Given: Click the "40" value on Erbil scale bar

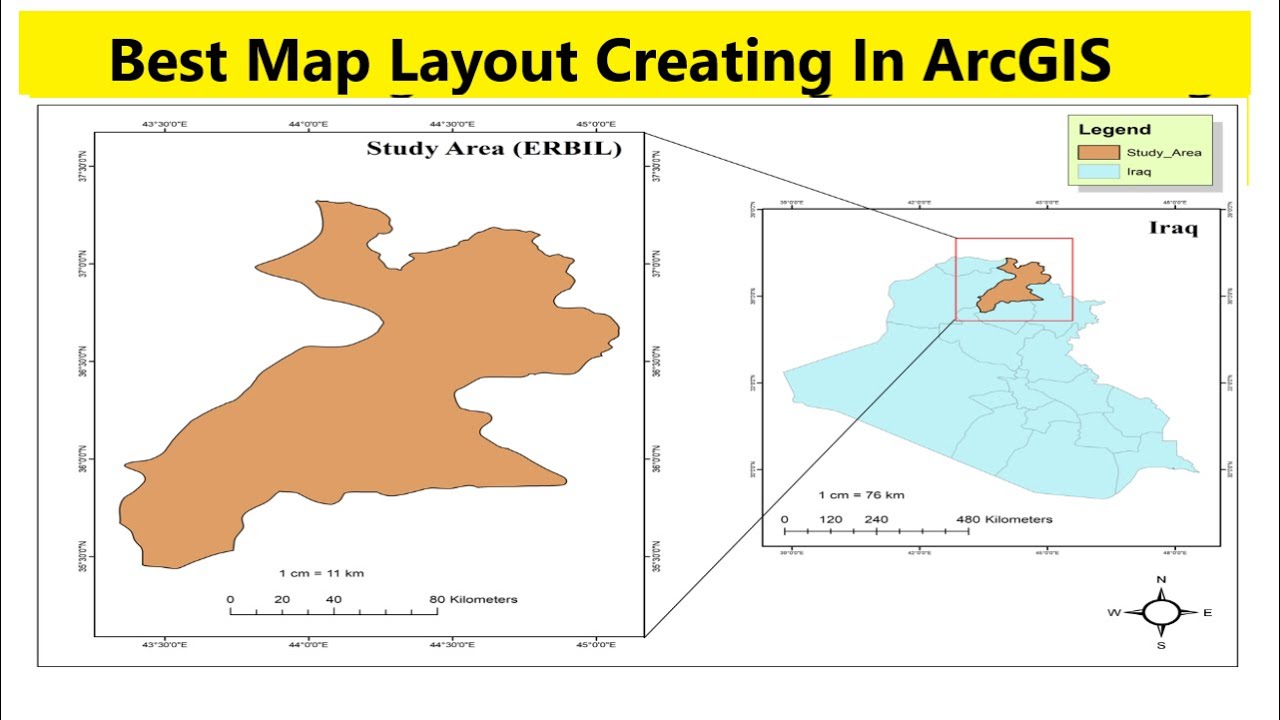Looking at the screenshot, I should pyautogui.click(x=333, y=599).
